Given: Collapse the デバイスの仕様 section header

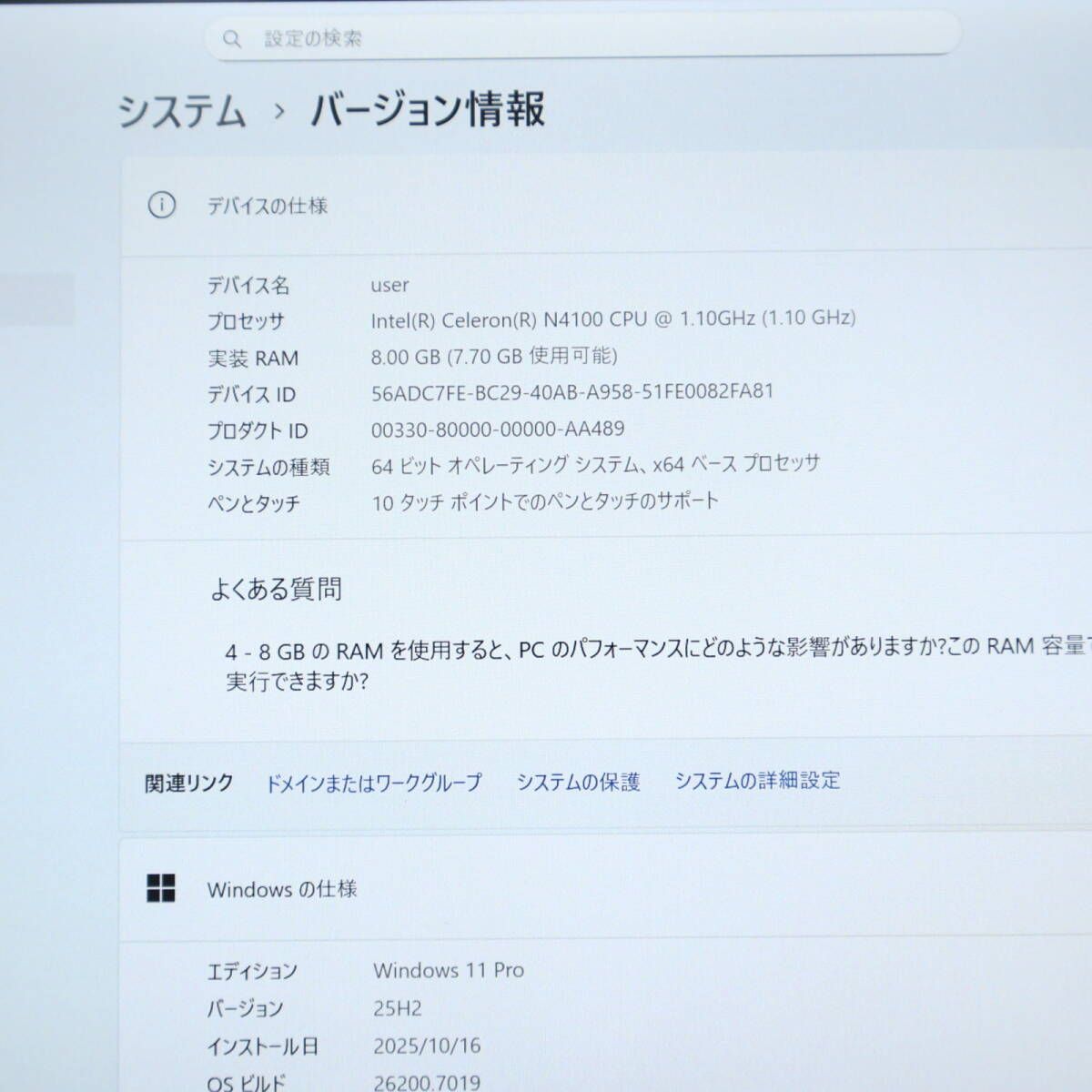Looking at the screenshot, I should 601,207.
